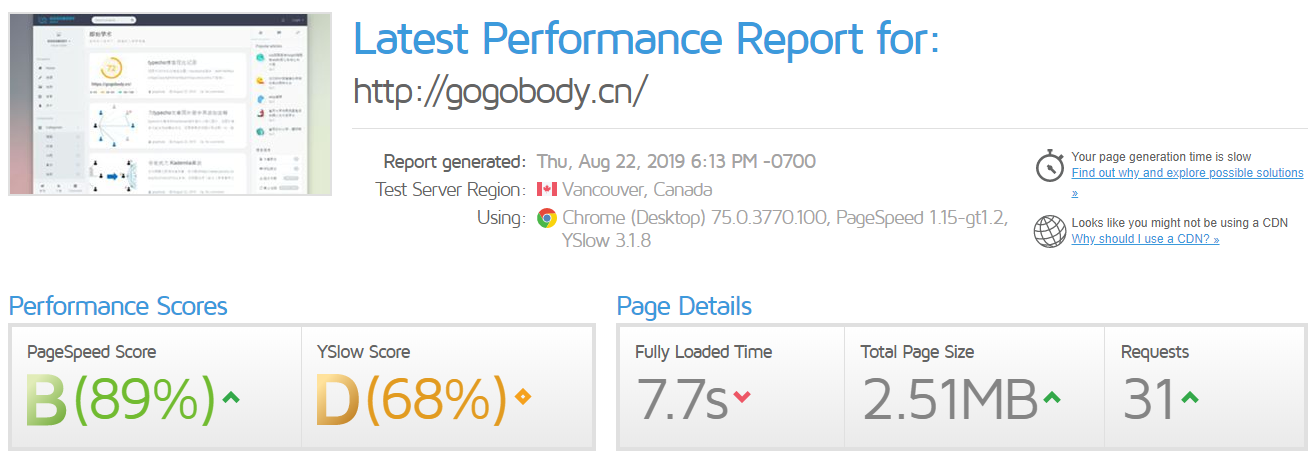Click the 7.7s Fully Loaded Time value
Viewport: 1314px width, 460px height.
coord(682,399)
